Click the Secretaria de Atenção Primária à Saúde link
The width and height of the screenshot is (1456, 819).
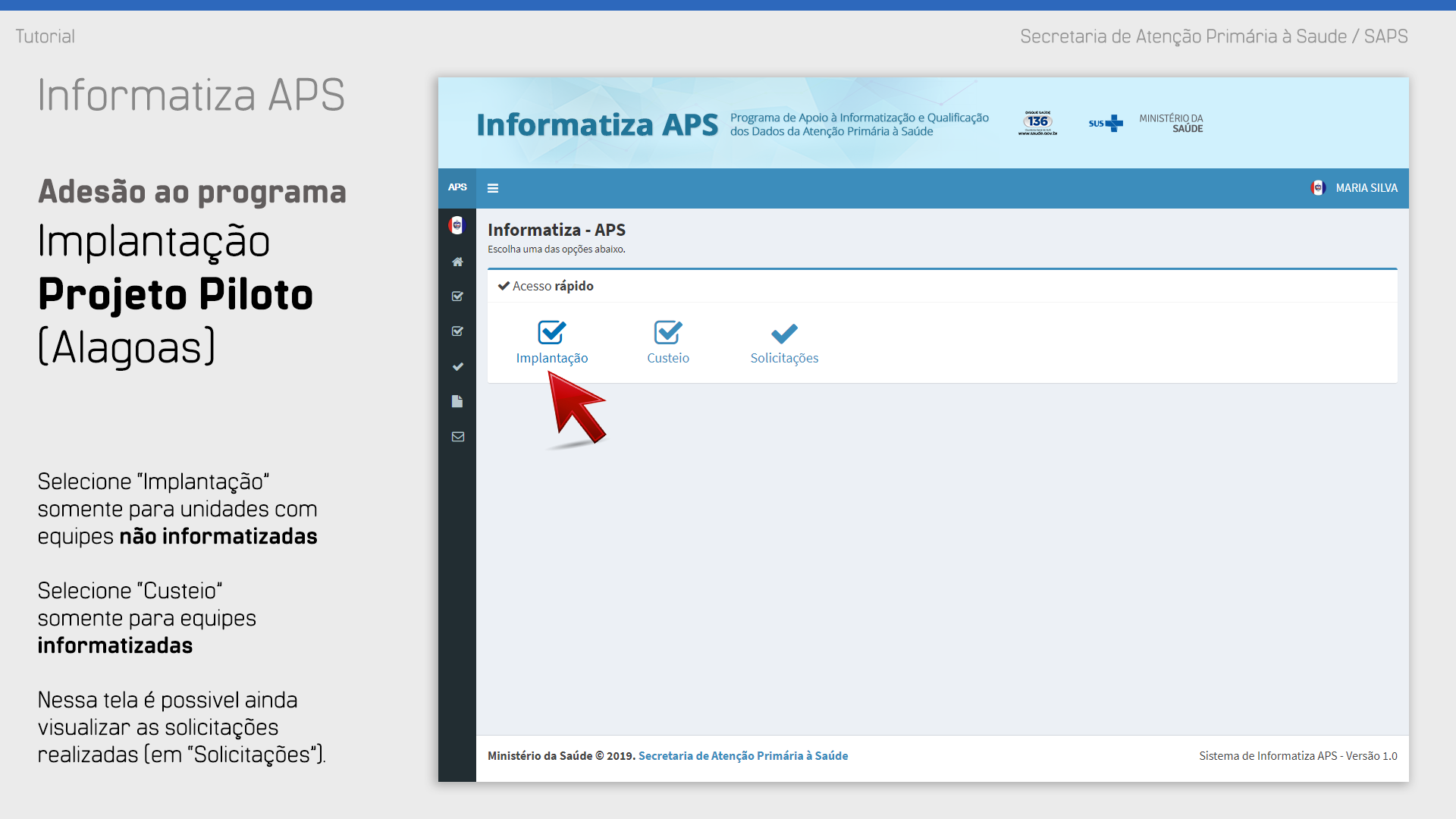tap(743, 756)
